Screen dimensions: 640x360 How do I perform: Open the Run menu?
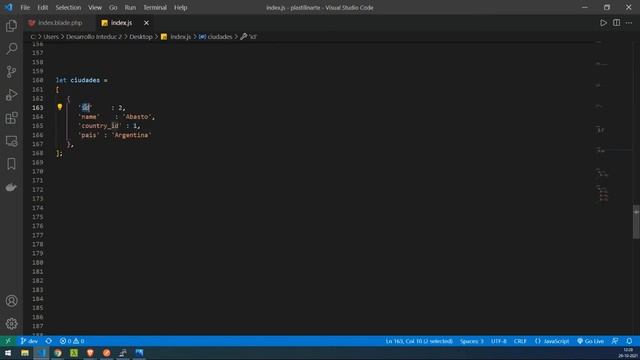pos(130,7)
